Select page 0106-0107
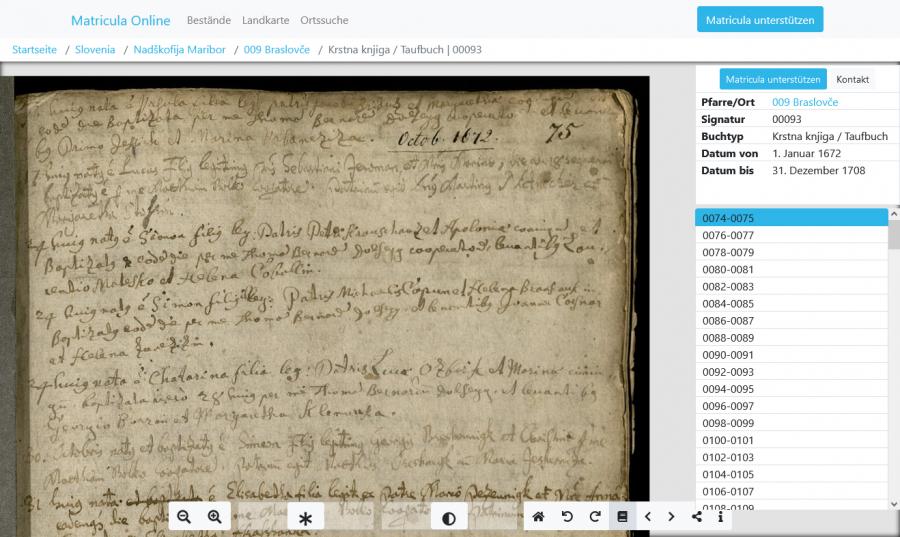Screen dimensions: 900x537 792,492
